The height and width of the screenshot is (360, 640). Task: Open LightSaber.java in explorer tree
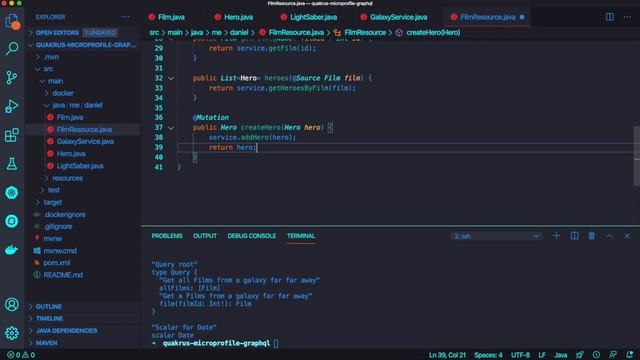click(x=83, y=166)
